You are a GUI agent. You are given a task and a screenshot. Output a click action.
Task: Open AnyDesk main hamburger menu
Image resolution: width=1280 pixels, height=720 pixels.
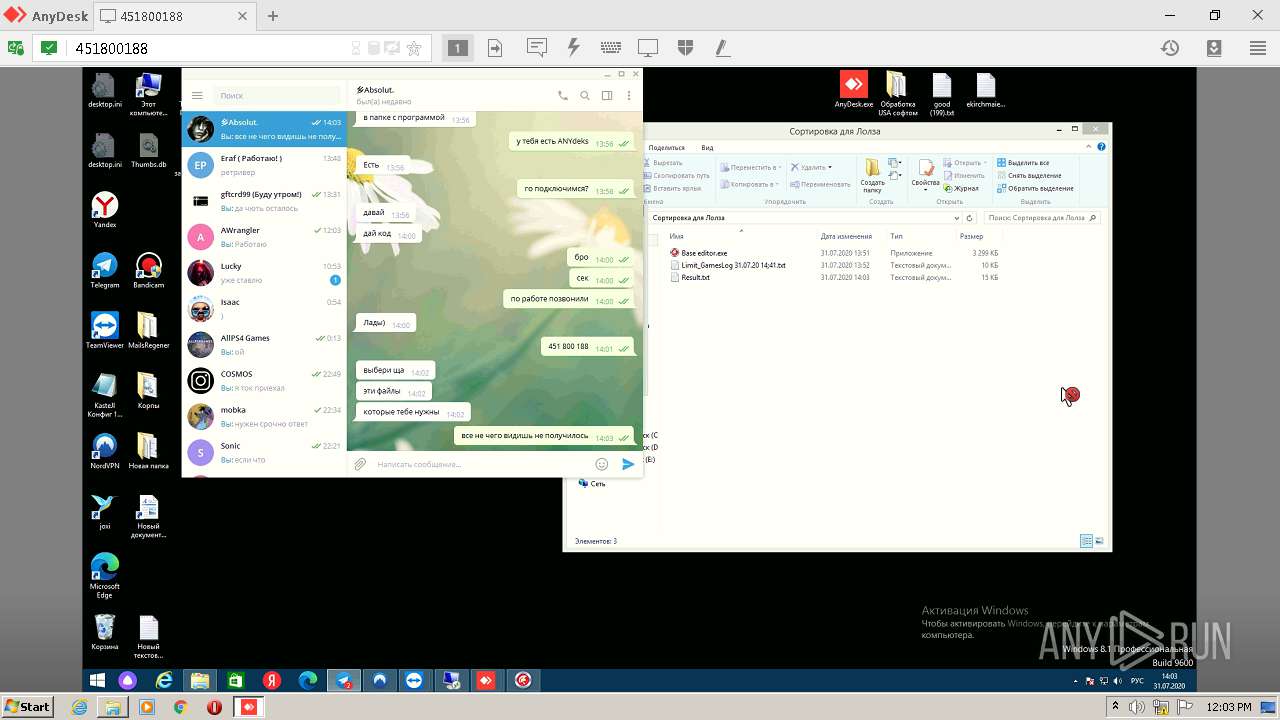coord(1258,48)
